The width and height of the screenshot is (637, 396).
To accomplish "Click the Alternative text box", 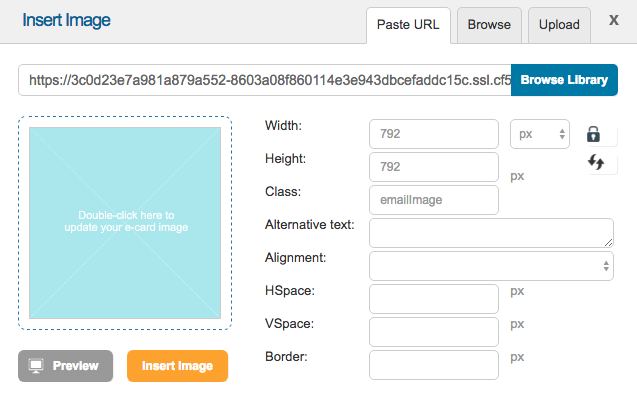I will 491,233.
